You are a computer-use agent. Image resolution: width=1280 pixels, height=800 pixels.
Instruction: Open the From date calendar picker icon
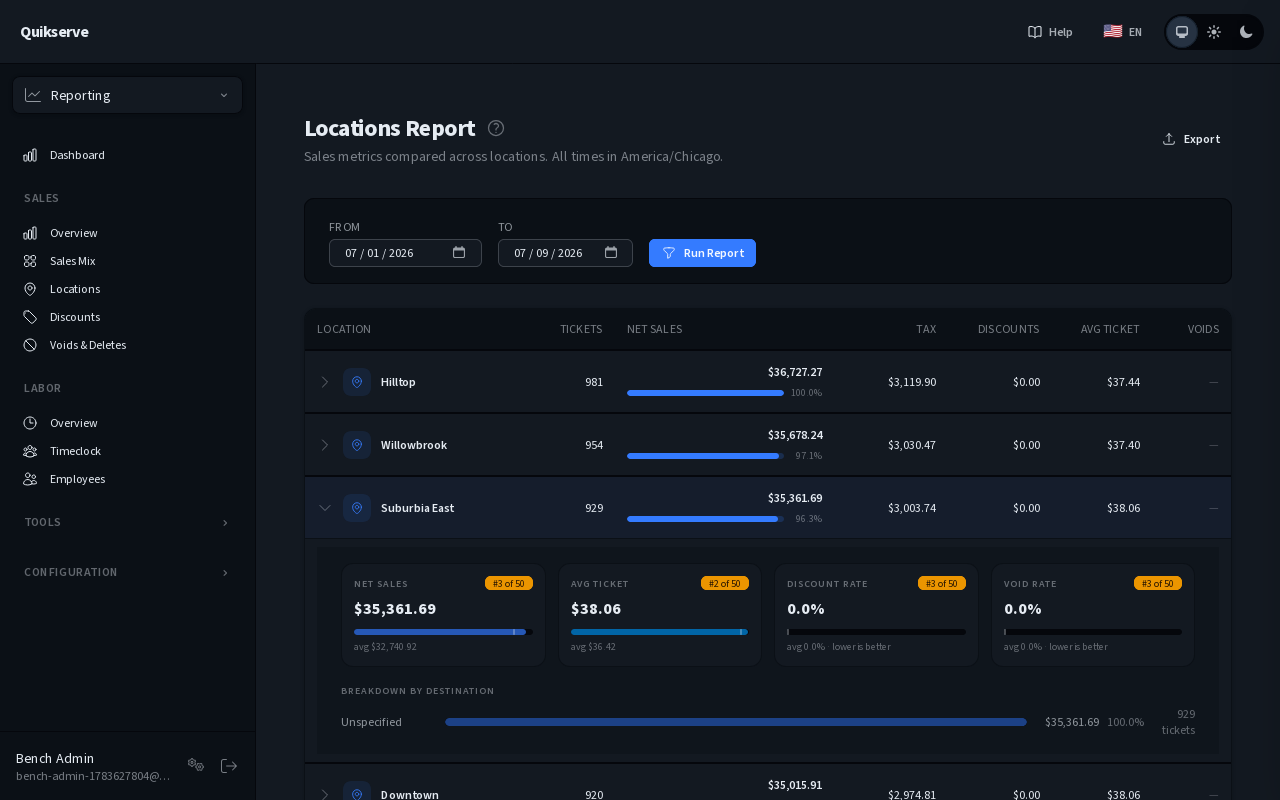click(x=459, y=253)
